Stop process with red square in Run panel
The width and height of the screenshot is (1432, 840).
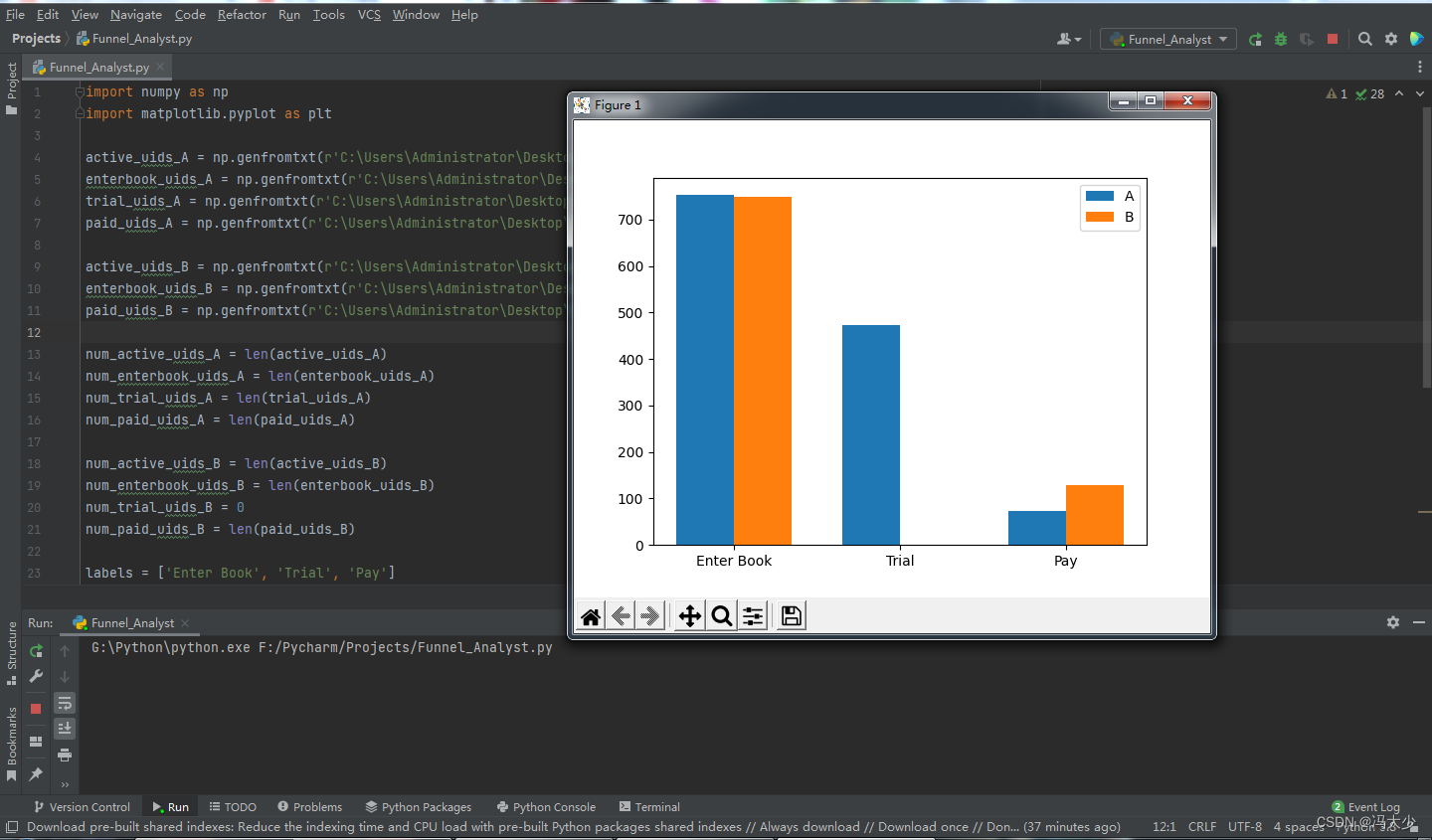[x=36, y=709]
